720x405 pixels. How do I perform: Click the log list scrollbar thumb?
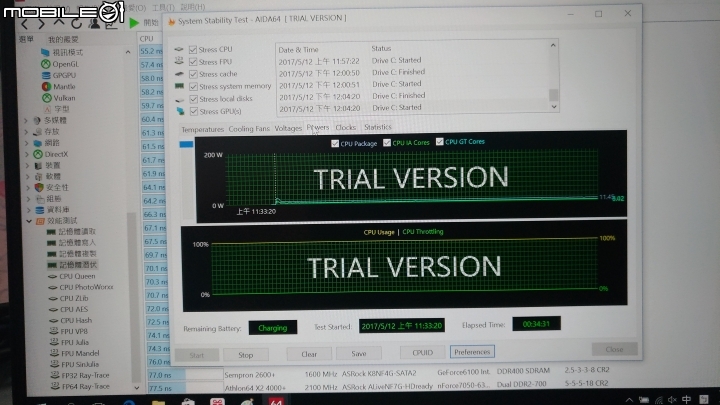point(553,95)
